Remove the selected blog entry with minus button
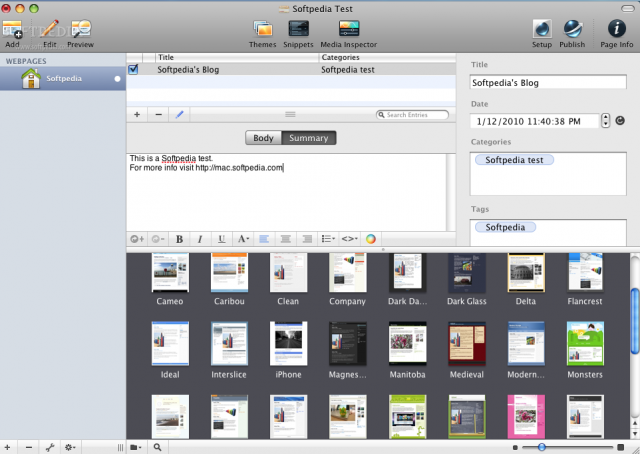This screenshot has width=640, height=454. 159,115
